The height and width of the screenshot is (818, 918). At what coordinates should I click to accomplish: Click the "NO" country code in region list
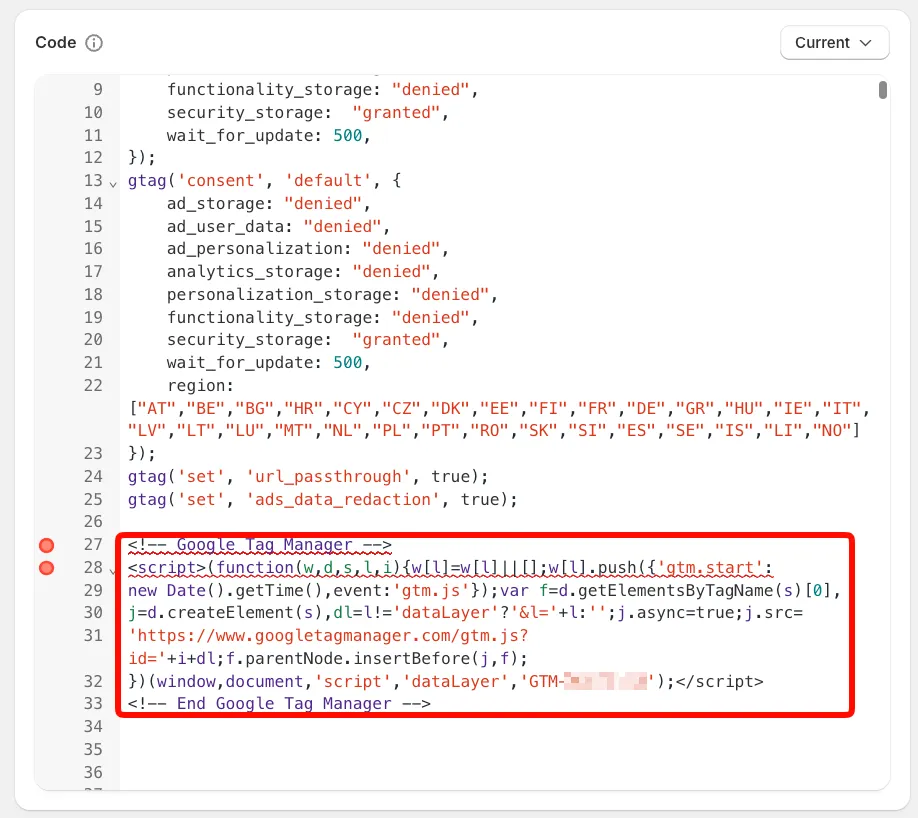(x=831, y=430)
